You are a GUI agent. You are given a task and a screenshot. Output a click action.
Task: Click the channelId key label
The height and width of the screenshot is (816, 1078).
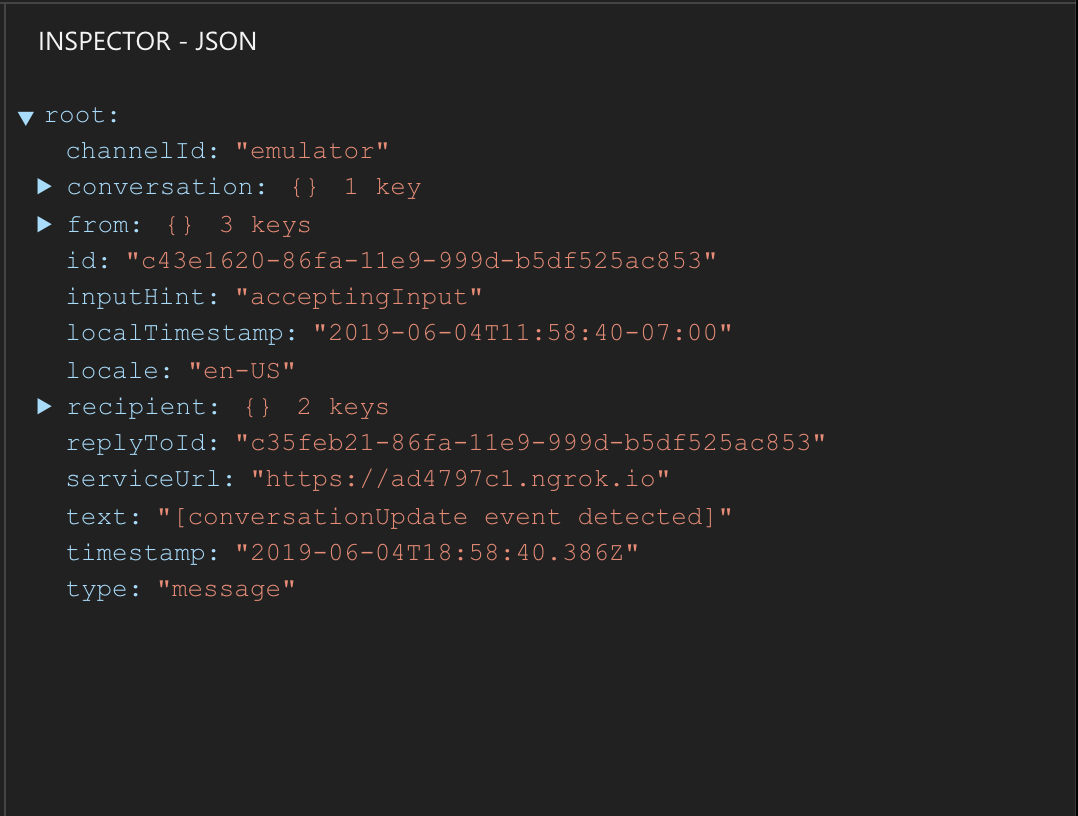(x=130, y=150)
